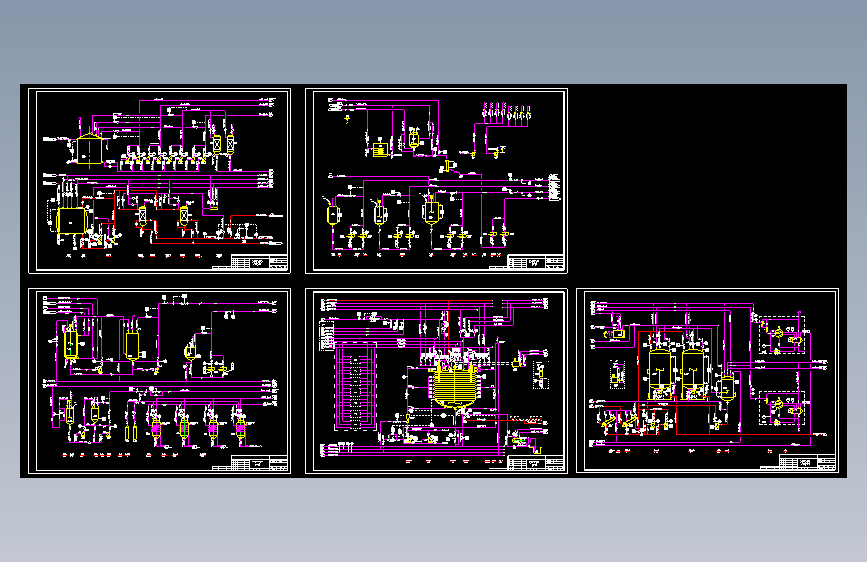Click the large yellow hatched reactor vessel
Viewport: 867px width, 562px height.
point(457,387)
